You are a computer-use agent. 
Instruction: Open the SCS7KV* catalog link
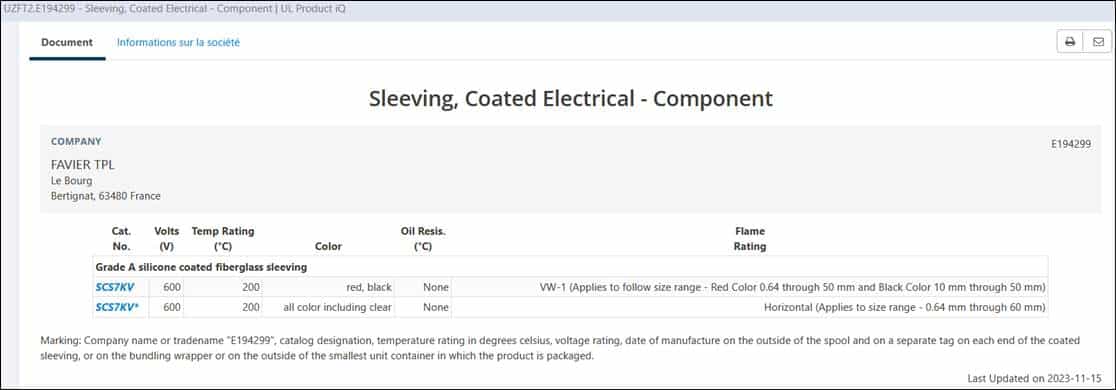[117, 307]
